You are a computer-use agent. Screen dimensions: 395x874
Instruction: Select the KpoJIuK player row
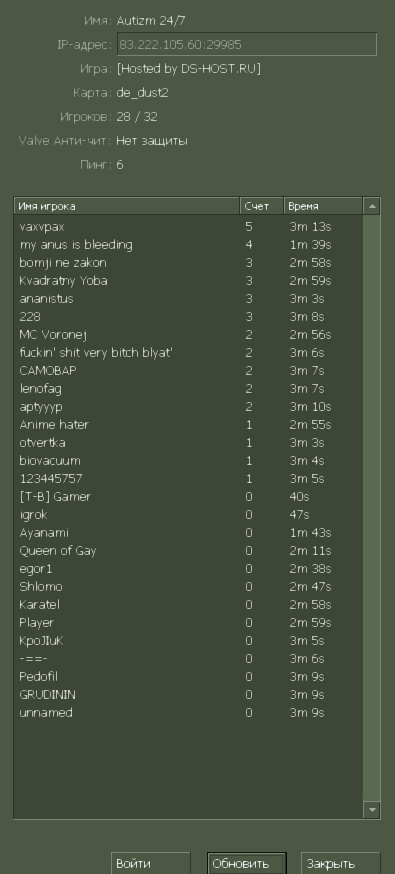tap(188, 640)
